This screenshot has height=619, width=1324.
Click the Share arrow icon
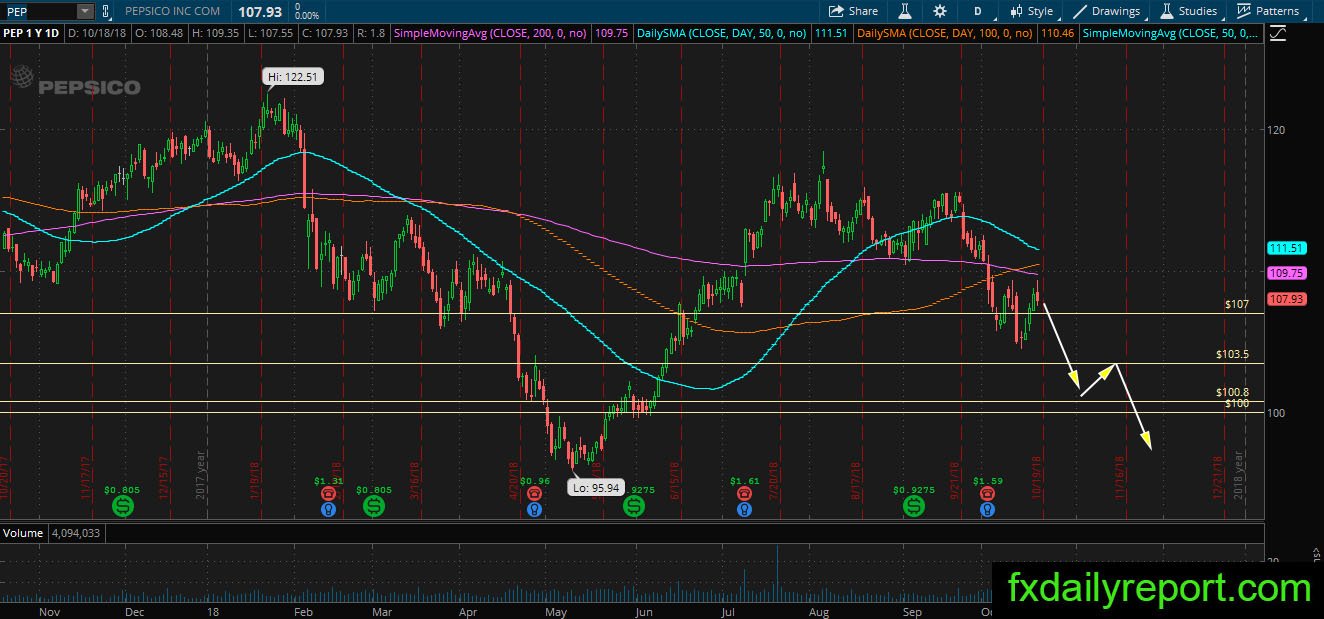(836, 11)
